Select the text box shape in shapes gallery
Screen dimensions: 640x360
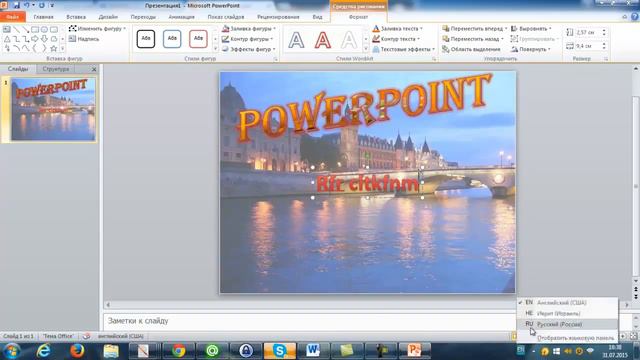7,29
